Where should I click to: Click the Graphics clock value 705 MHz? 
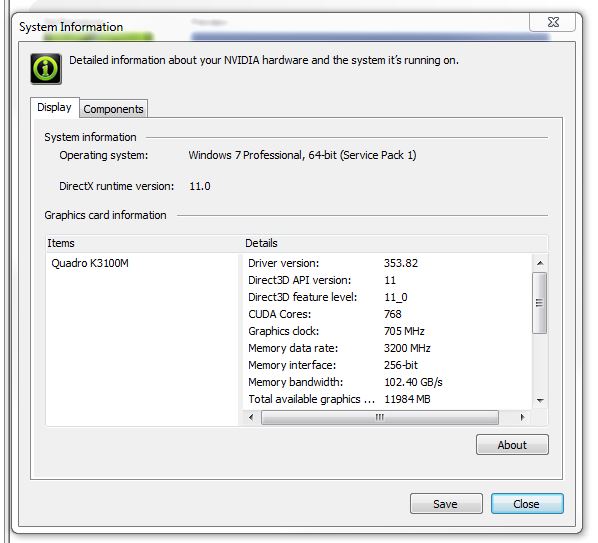404,331
